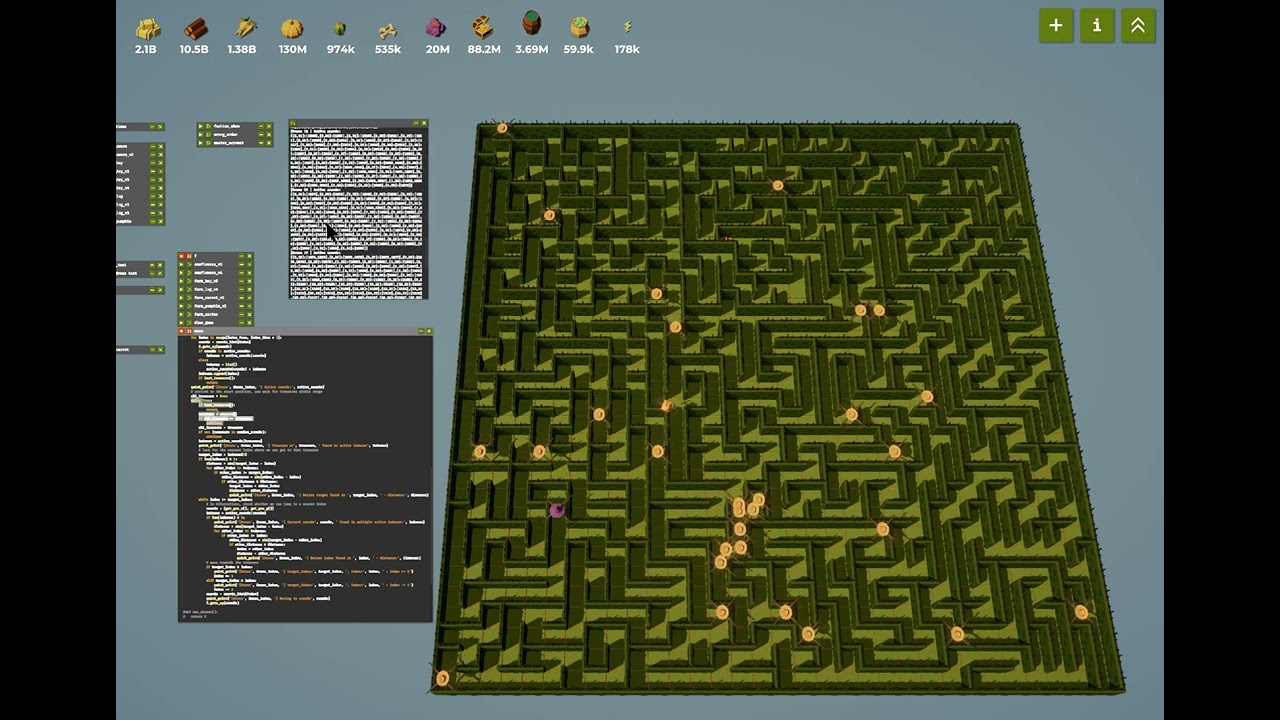Run the farm_cactus script with play button
The height and width of the screenshot is (720, 1280).
pyautogui.click(x=181, y=314)
